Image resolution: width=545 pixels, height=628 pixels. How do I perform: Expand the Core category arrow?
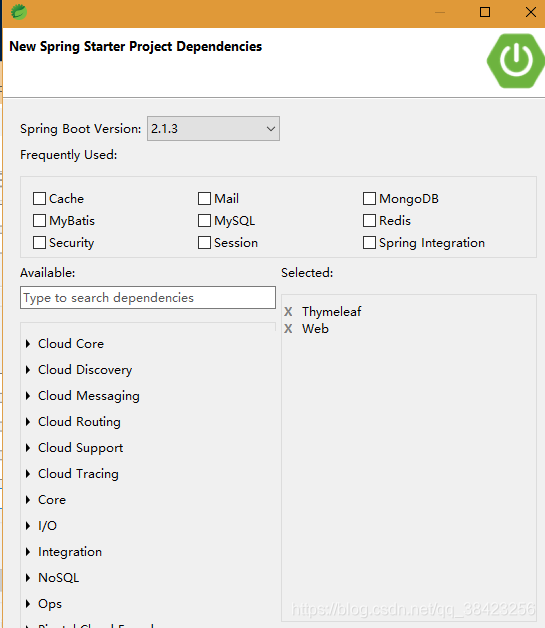pyautogui.click(x=28, y=500)
